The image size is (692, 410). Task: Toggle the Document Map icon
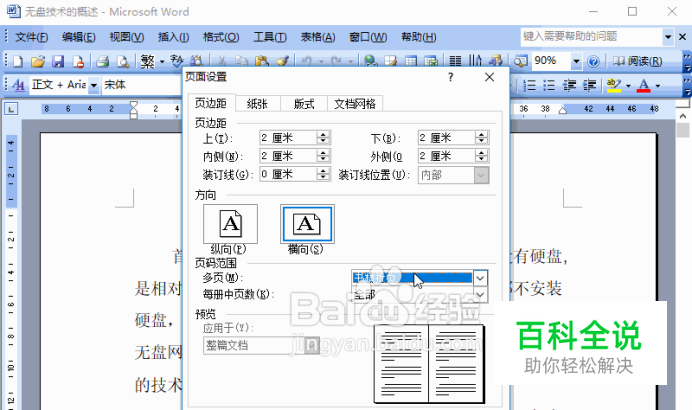[520, 61]
